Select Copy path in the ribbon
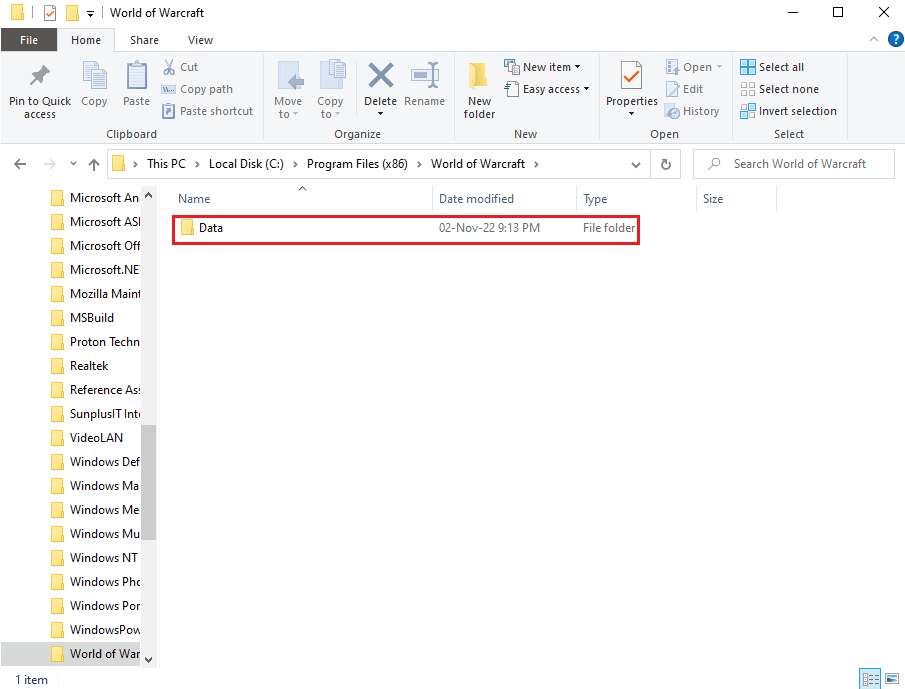Viewport: 905px width, 689px height. point(197,89)
